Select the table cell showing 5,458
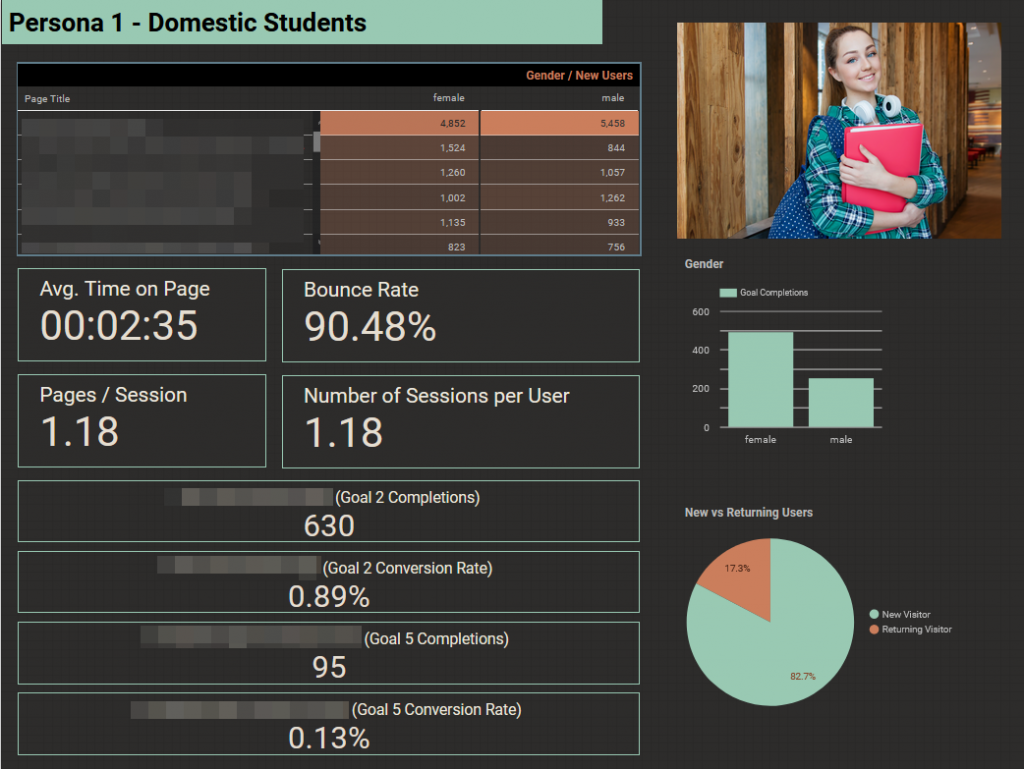This screenshot has width=1024, height=769. coord(560,123)
